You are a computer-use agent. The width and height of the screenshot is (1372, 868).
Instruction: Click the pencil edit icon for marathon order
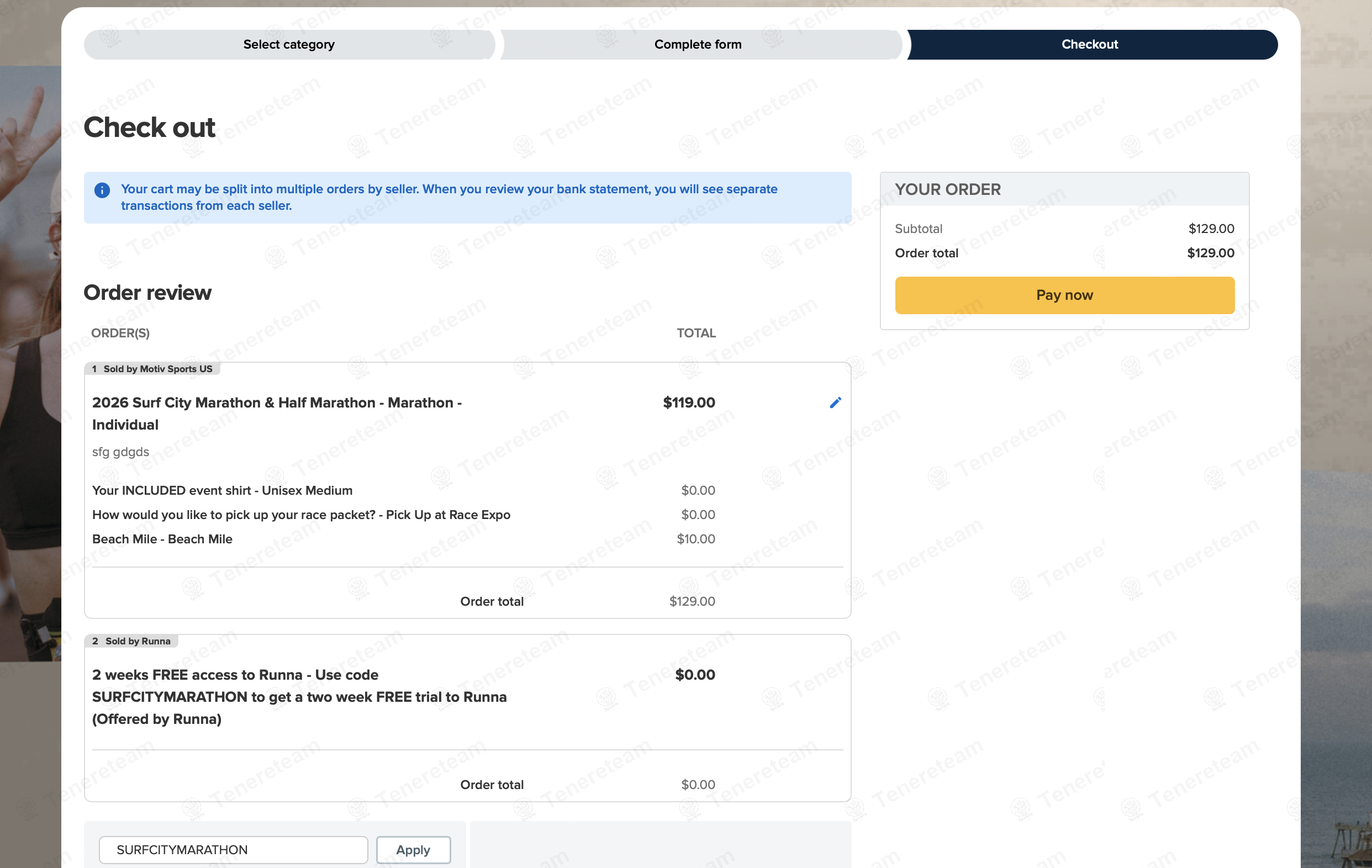[835, 403]
